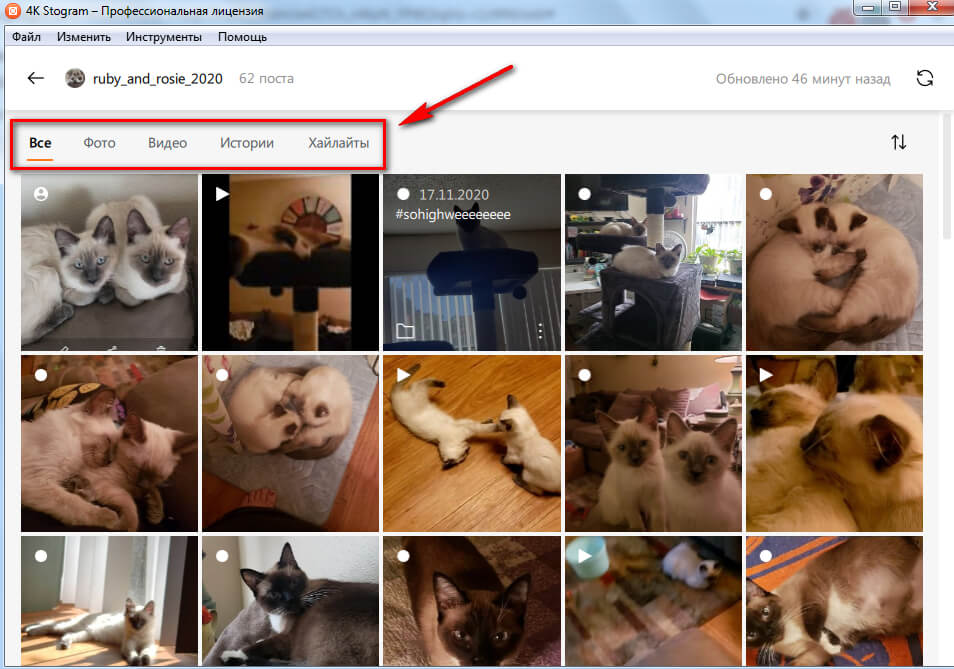Open the sort order arrows icon
954x669 pixels.
(899, 142)
